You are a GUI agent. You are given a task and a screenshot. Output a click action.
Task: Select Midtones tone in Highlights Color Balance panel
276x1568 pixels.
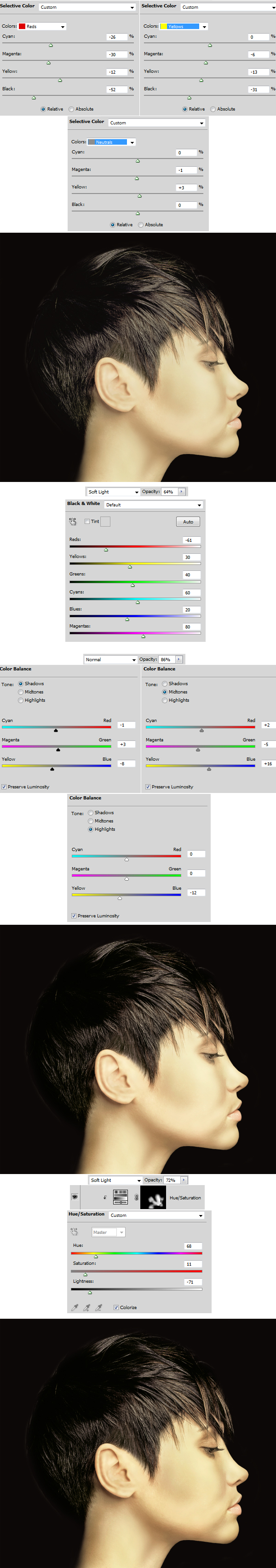pos(91,821)
